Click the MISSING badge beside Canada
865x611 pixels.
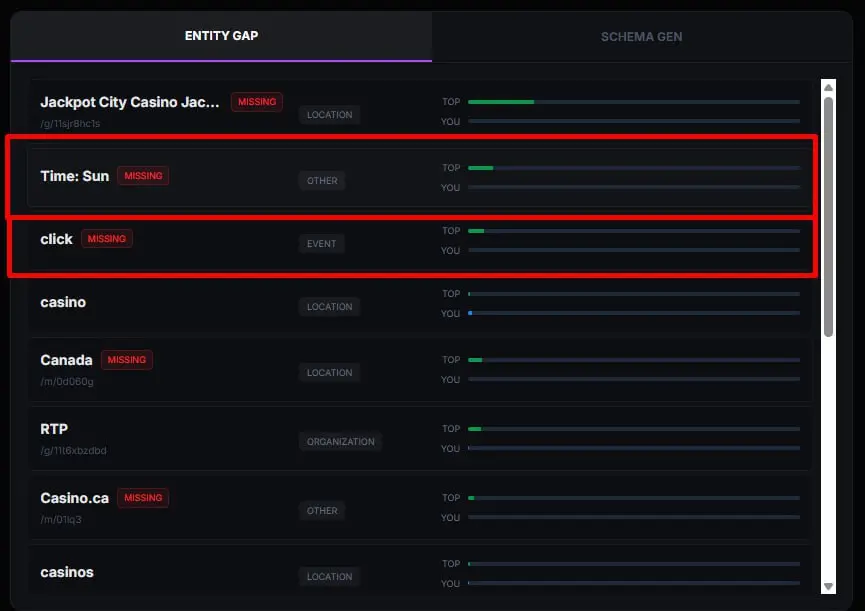coord(127,360)
